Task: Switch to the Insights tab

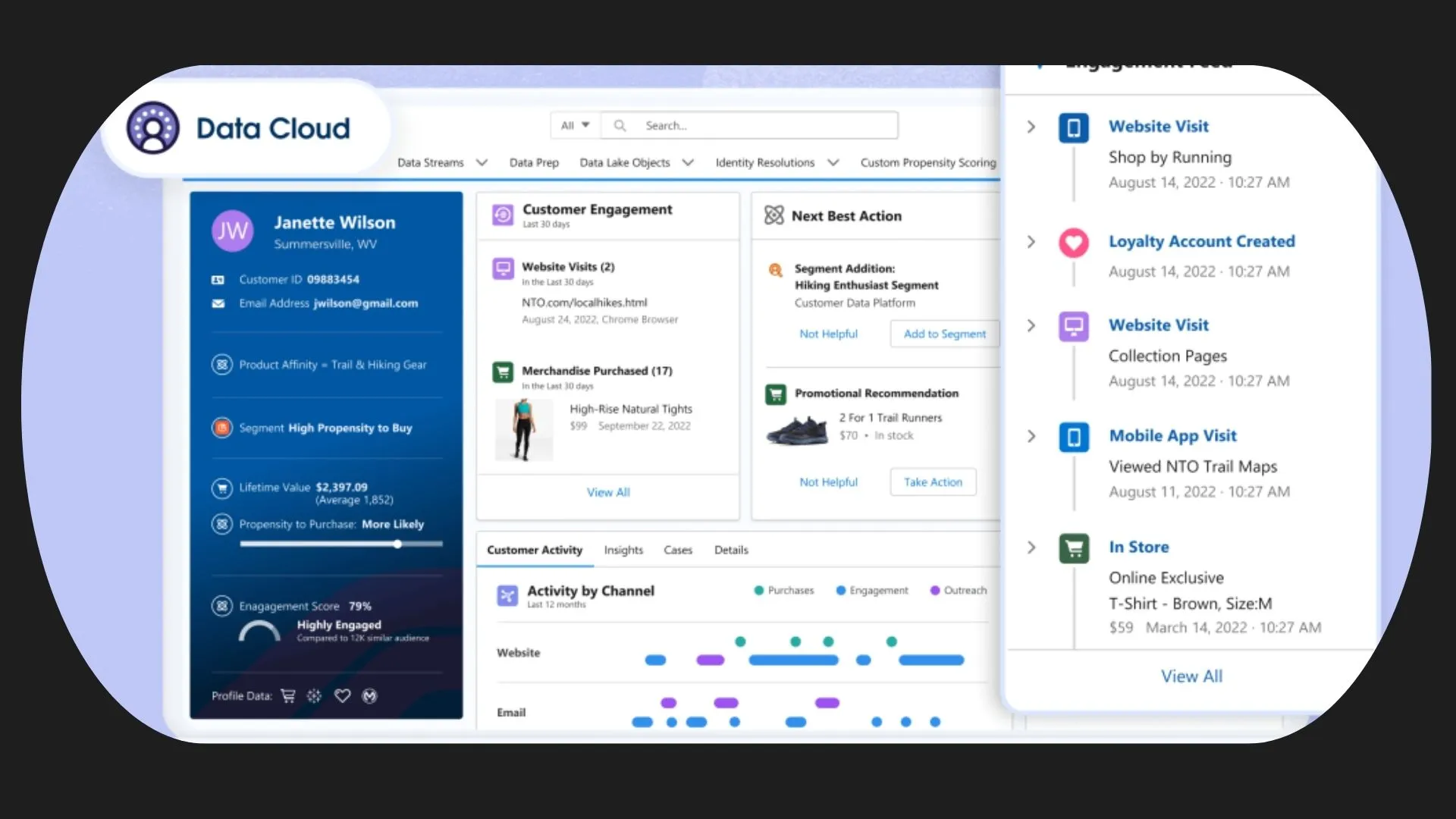Action: point(623,550)
